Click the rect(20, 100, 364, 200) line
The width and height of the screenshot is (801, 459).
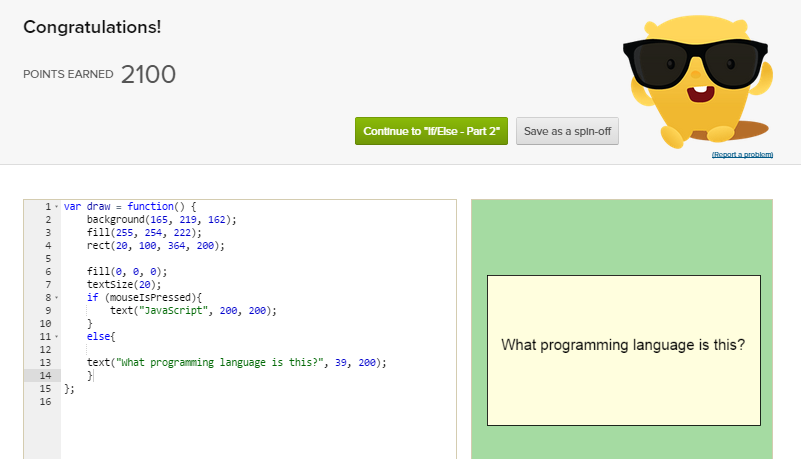(155, 245)
